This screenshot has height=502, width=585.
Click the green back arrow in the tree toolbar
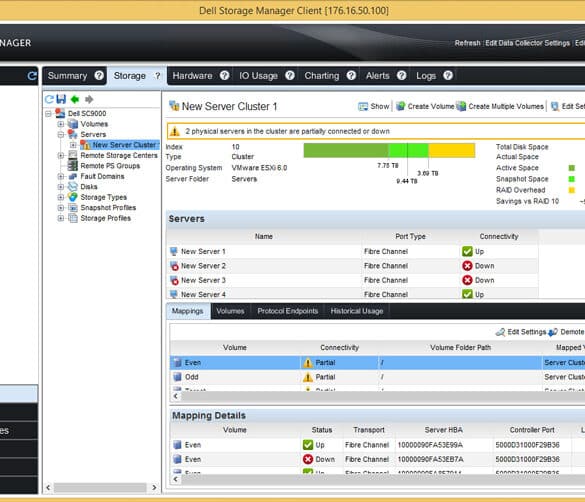(75, 99)
